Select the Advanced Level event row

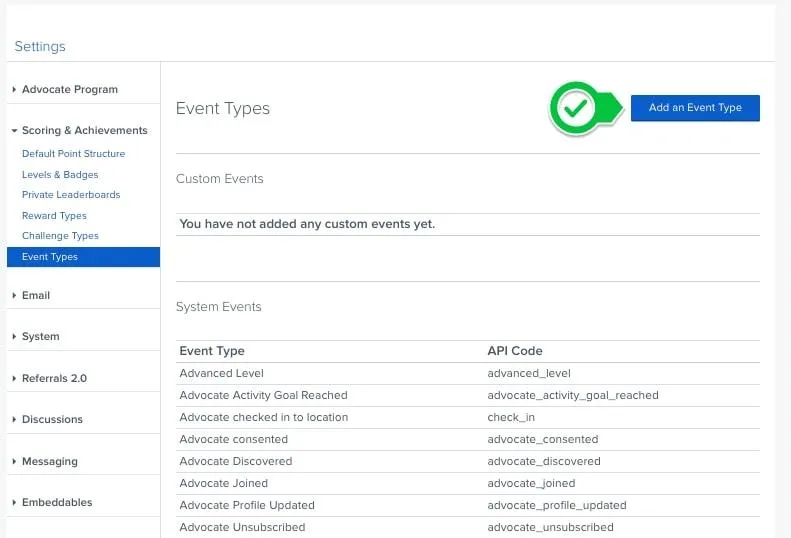(468, 373)
